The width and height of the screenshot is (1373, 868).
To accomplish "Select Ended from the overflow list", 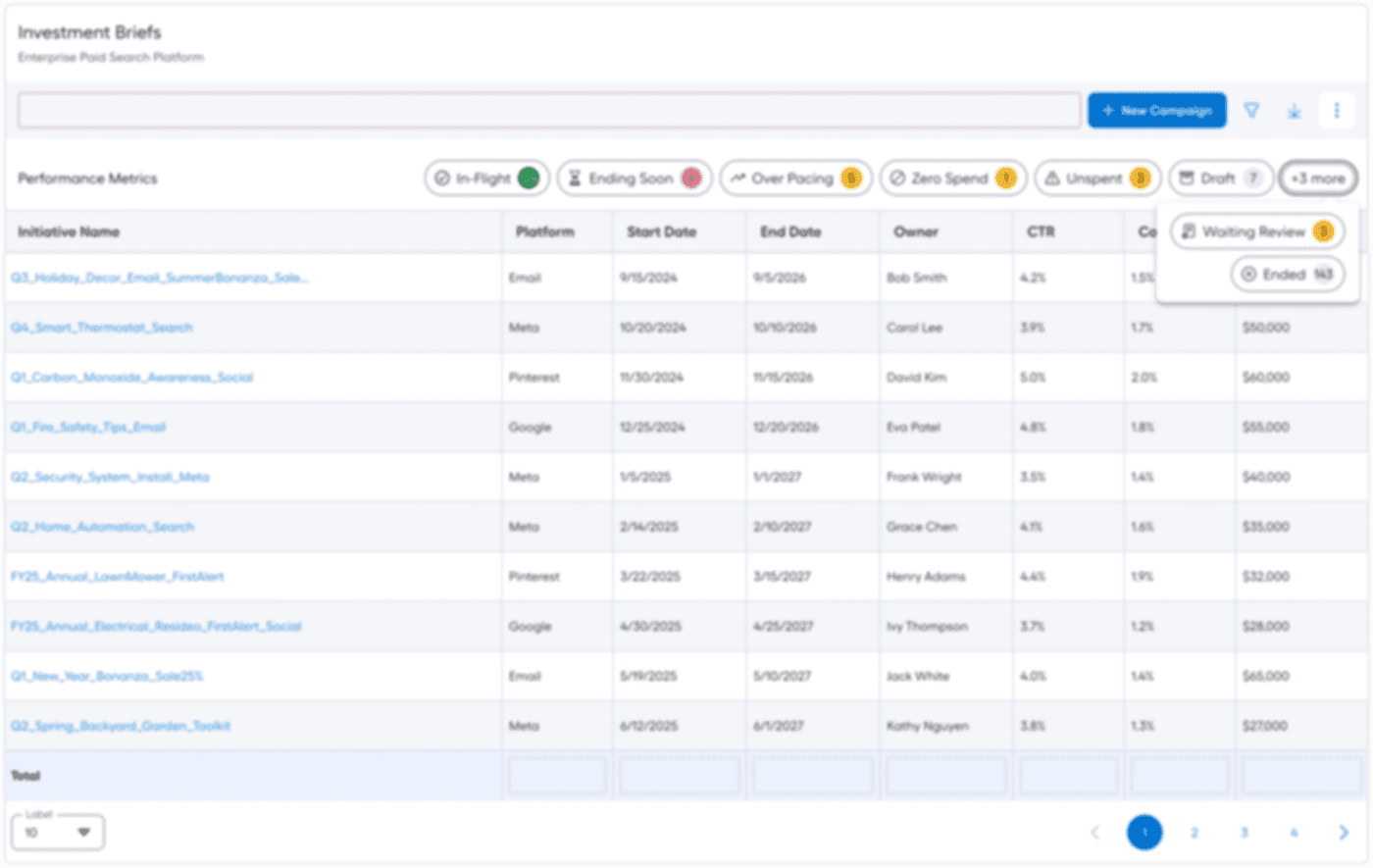I will point(1287,274).
